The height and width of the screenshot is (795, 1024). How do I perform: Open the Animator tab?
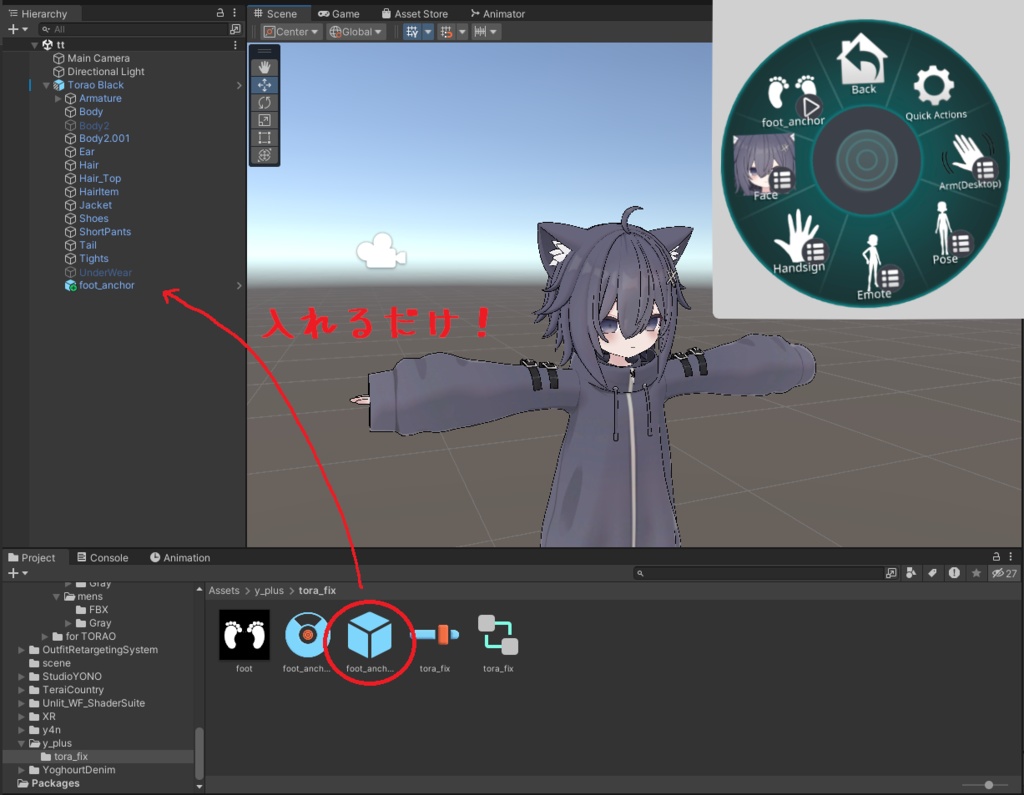[x=498, y=14]
